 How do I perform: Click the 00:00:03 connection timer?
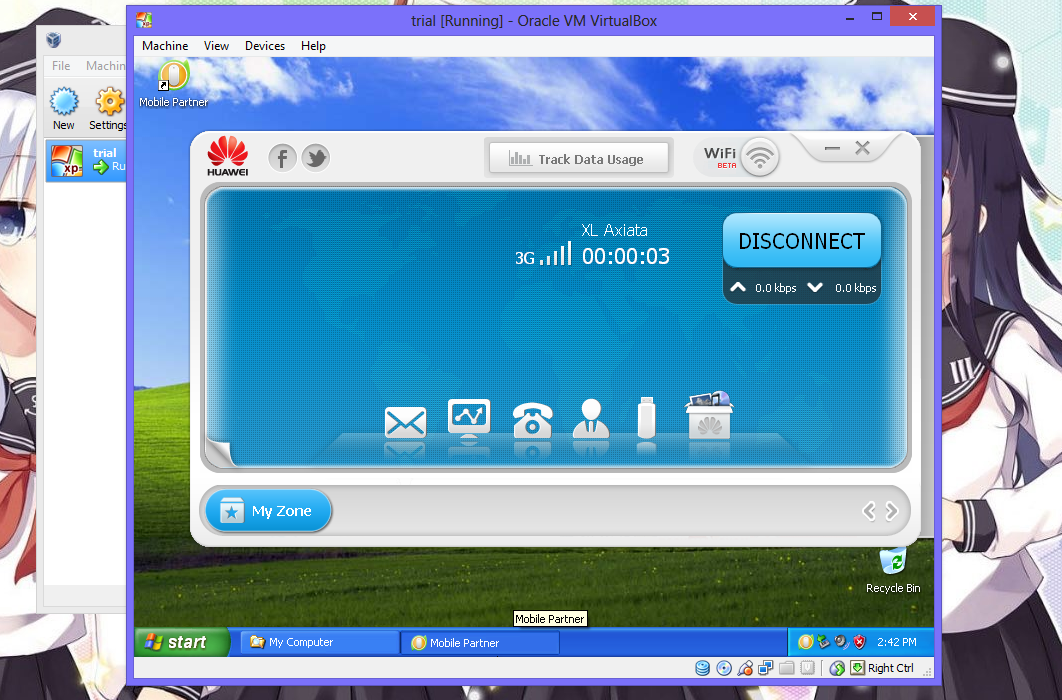point(626,256)
